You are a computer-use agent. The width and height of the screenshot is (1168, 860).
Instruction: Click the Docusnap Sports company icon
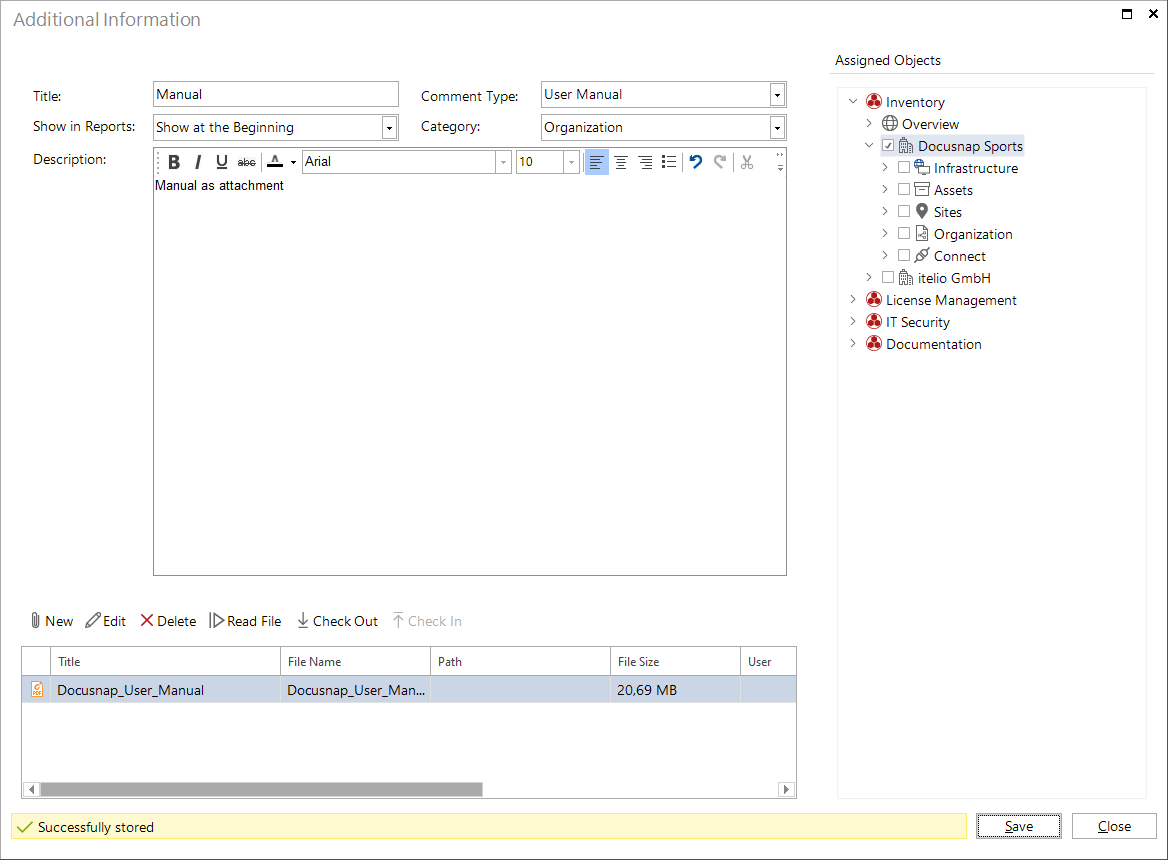pyautogui.click(x=906, y=146)
